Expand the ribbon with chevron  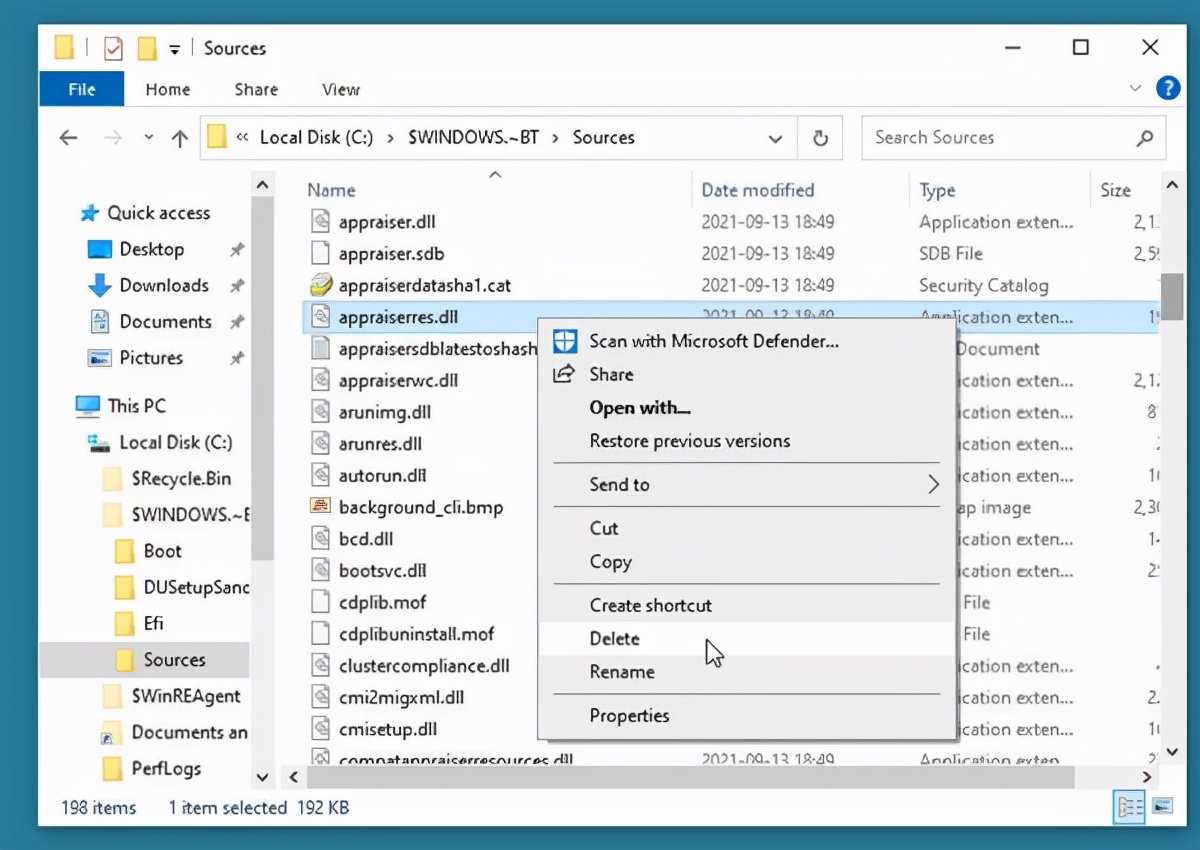click(x=1135, y=89)
